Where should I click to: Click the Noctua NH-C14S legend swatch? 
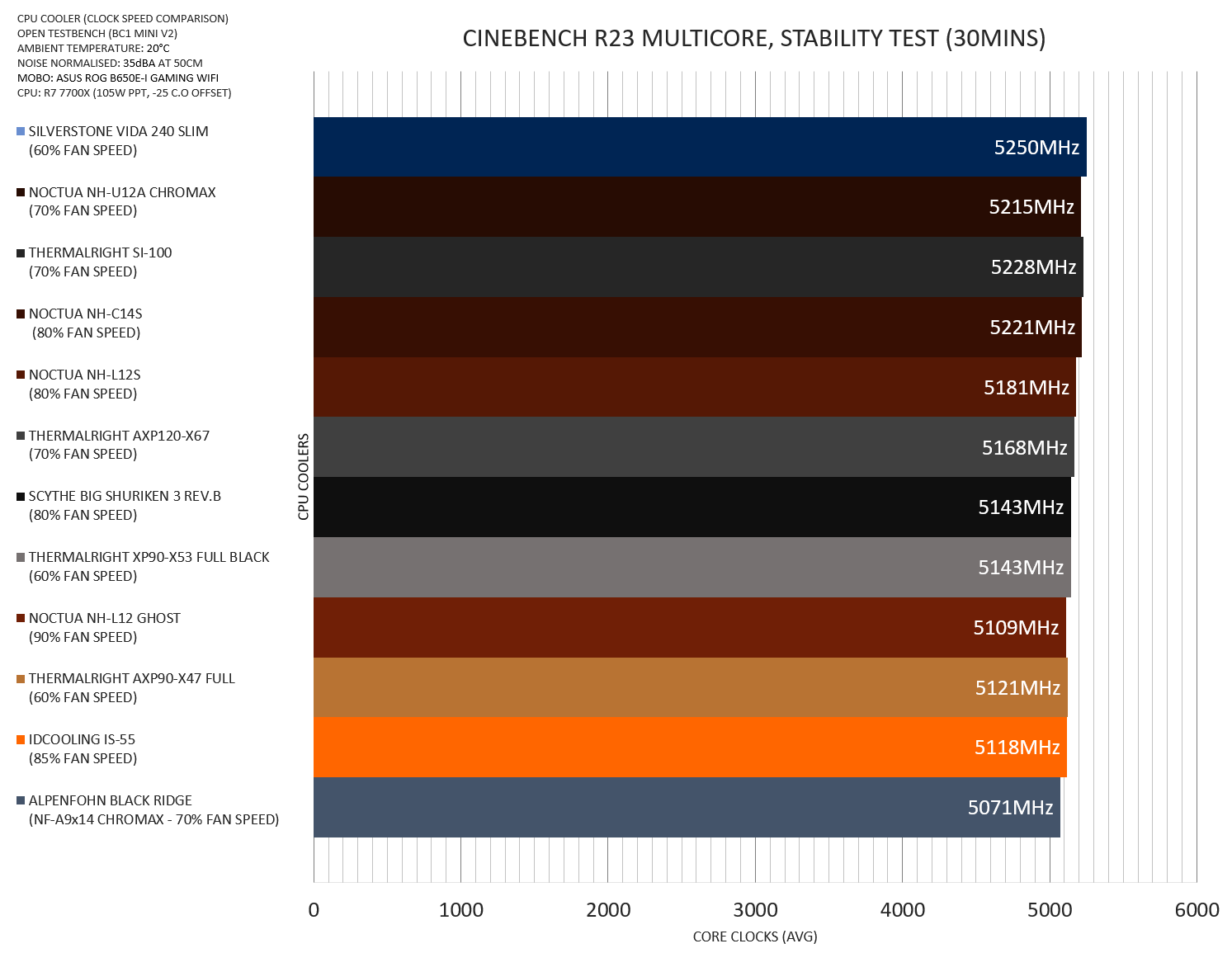tap(21, 314)
